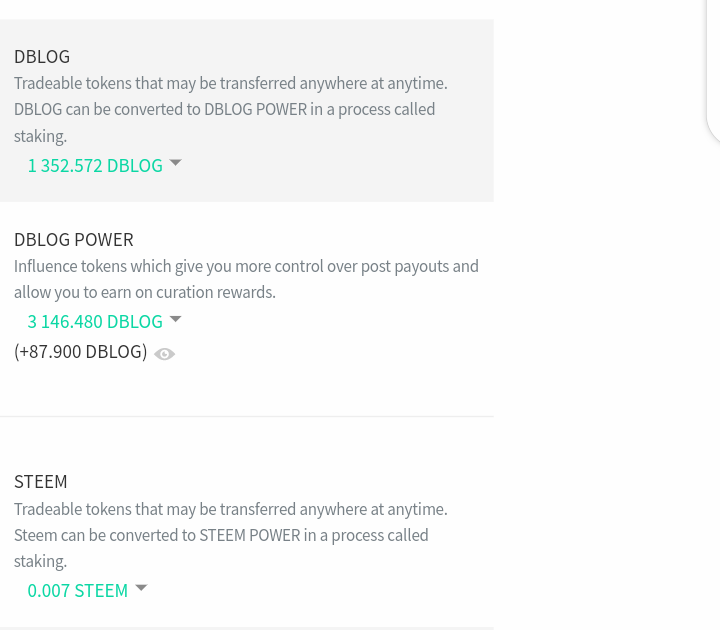Click the STEEM section heading

(40, 481)
